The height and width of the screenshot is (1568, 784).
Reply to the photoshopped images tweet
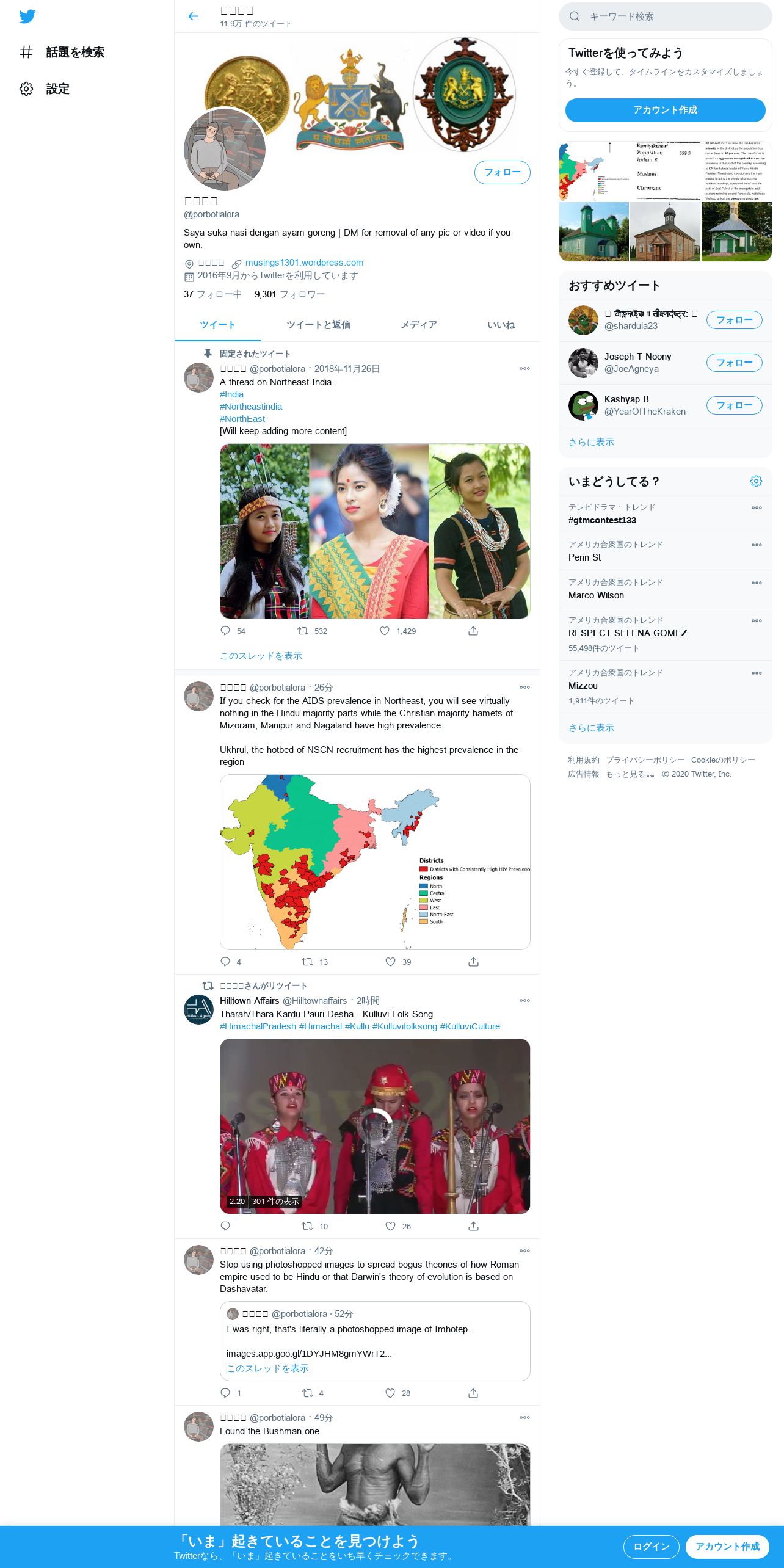coord(225,1393)
